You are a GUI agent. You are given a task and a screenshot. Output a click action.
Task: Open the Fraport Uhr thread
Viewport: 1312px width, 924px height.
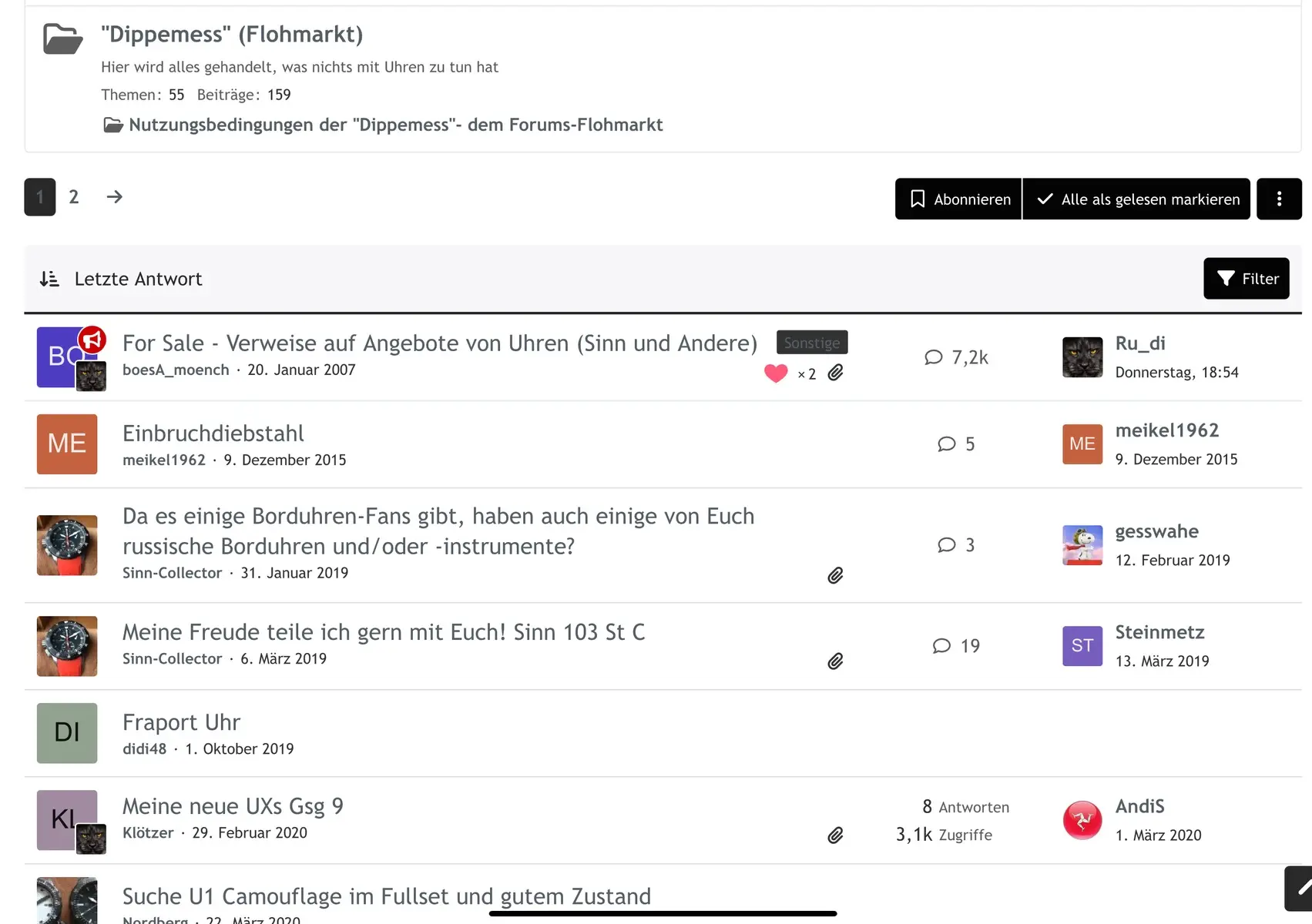(181, 722)
